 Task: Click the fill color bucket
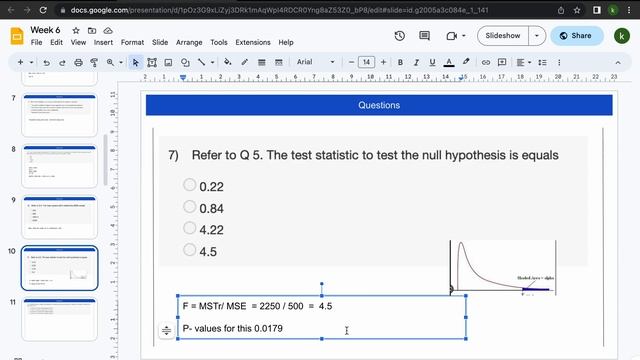pyautogui.click(x=228, y=62)
